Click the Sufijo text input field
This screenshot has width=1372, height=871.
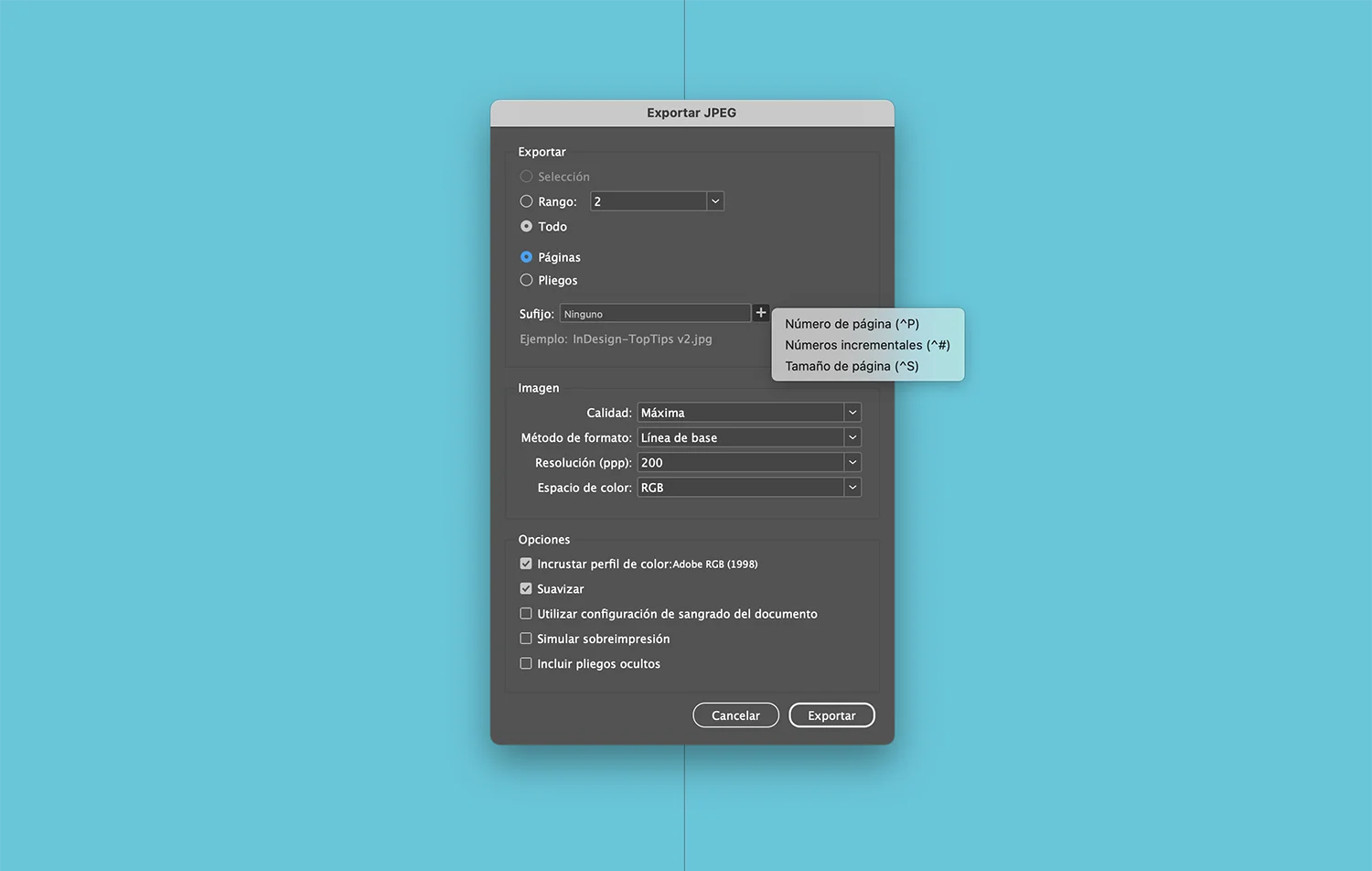coord(655,313)
